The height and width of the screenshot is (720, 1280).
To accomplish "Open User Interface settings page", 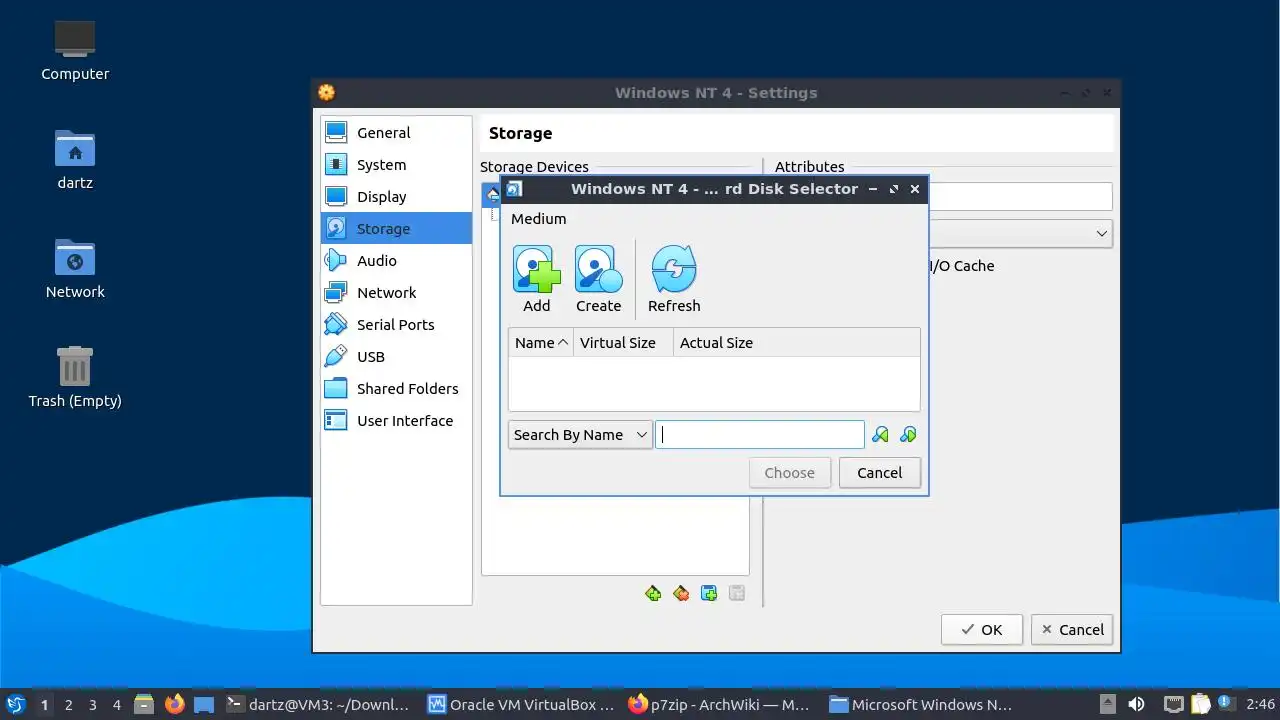I will click(x=396, y=421).
